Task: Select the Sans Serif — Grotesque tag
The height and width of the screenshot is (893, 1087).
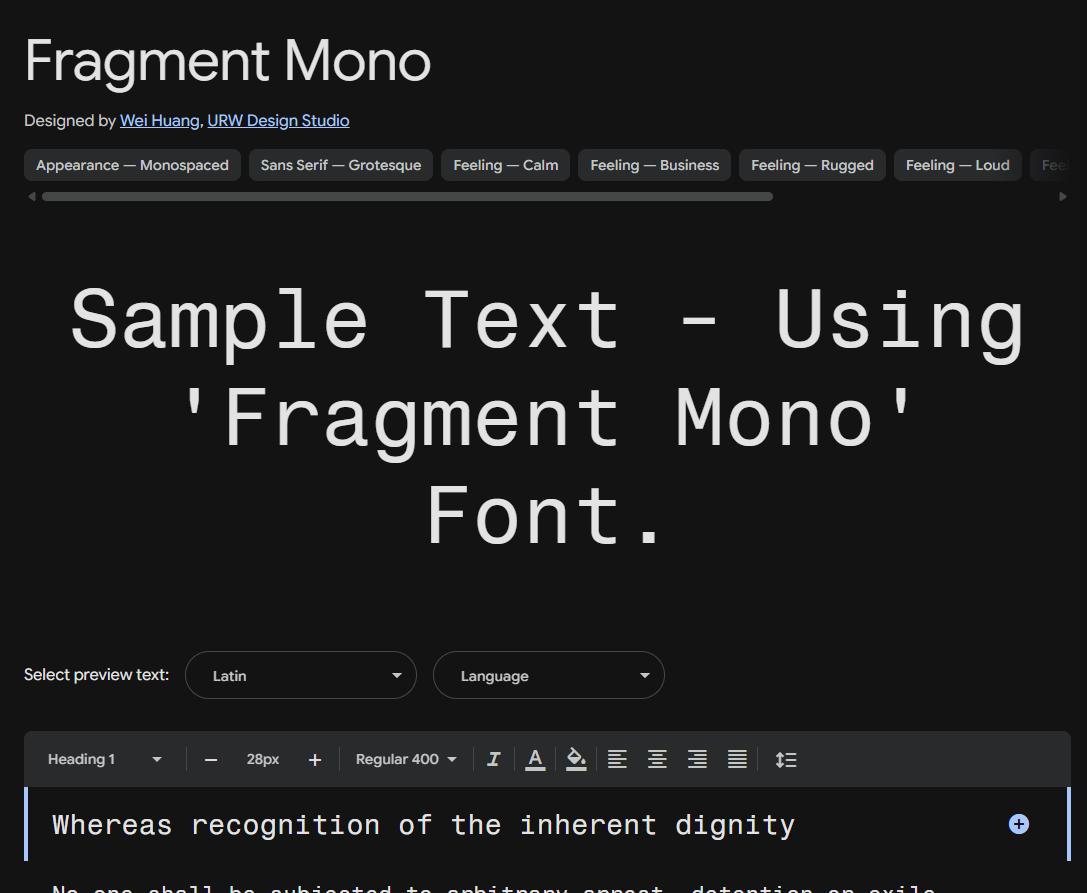Action: click(x=341, y=165)
